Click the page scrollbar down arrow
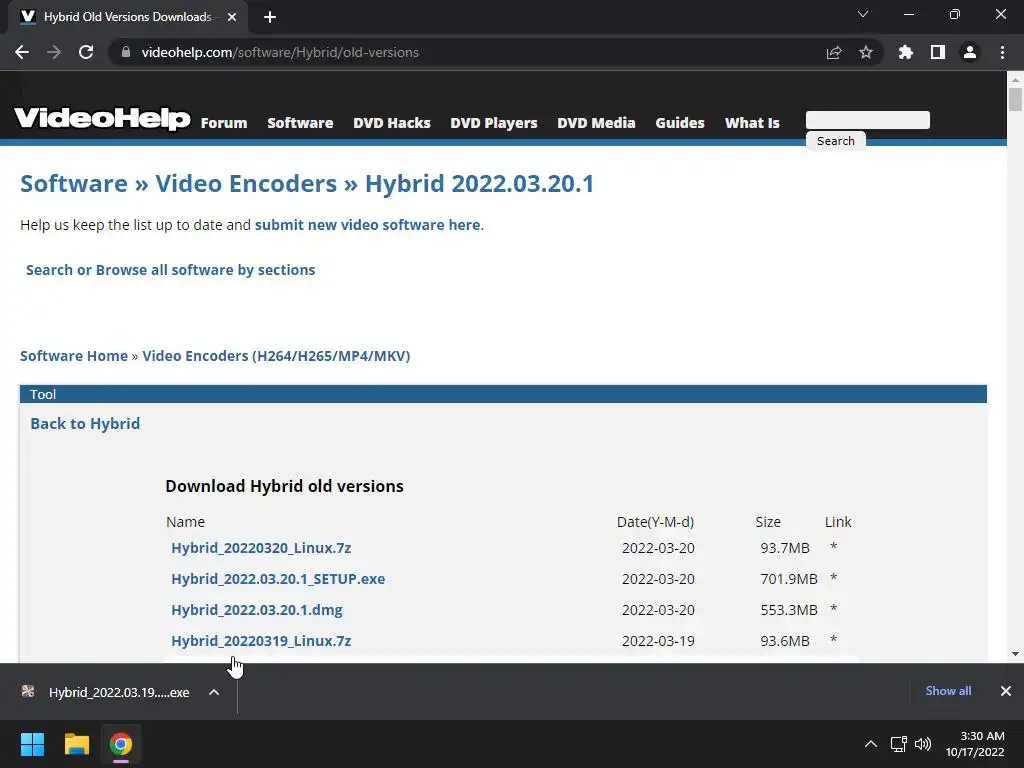This screenshot has height=768, width=1024. tap(1015, 654)
